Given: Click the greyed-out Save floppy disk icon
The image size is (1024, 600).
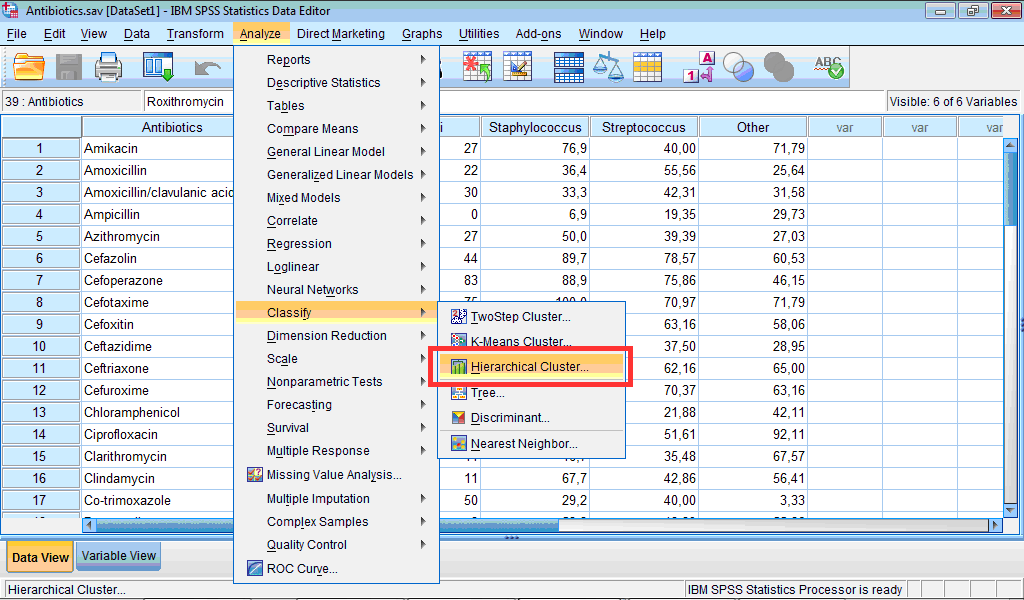Looking at the screenshot, I should click(69, 67).
